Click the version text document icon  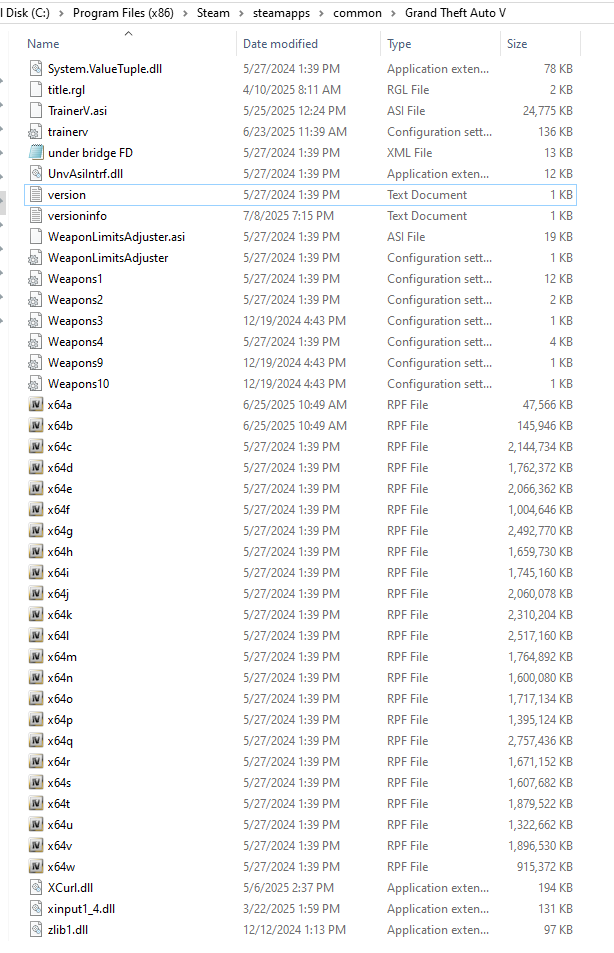click(36, 194)
